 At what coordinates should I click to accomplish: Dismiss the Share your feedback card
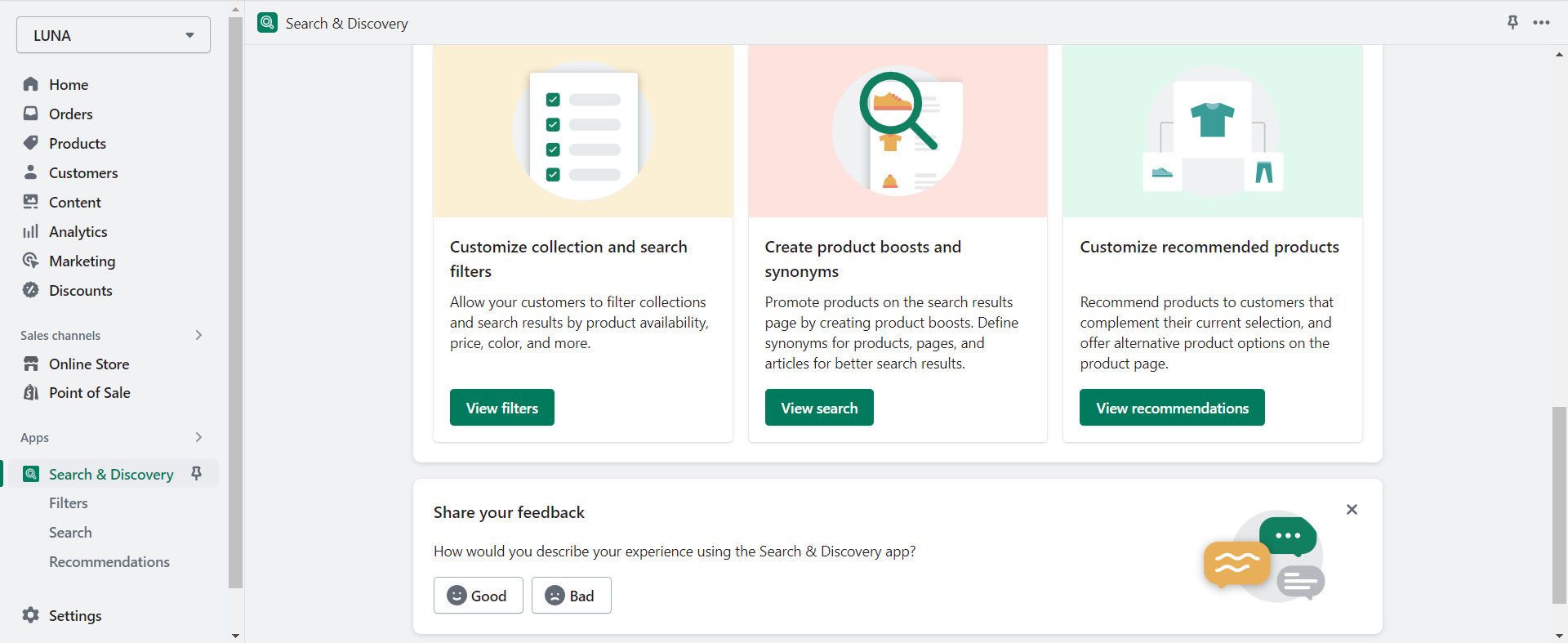1352,510
